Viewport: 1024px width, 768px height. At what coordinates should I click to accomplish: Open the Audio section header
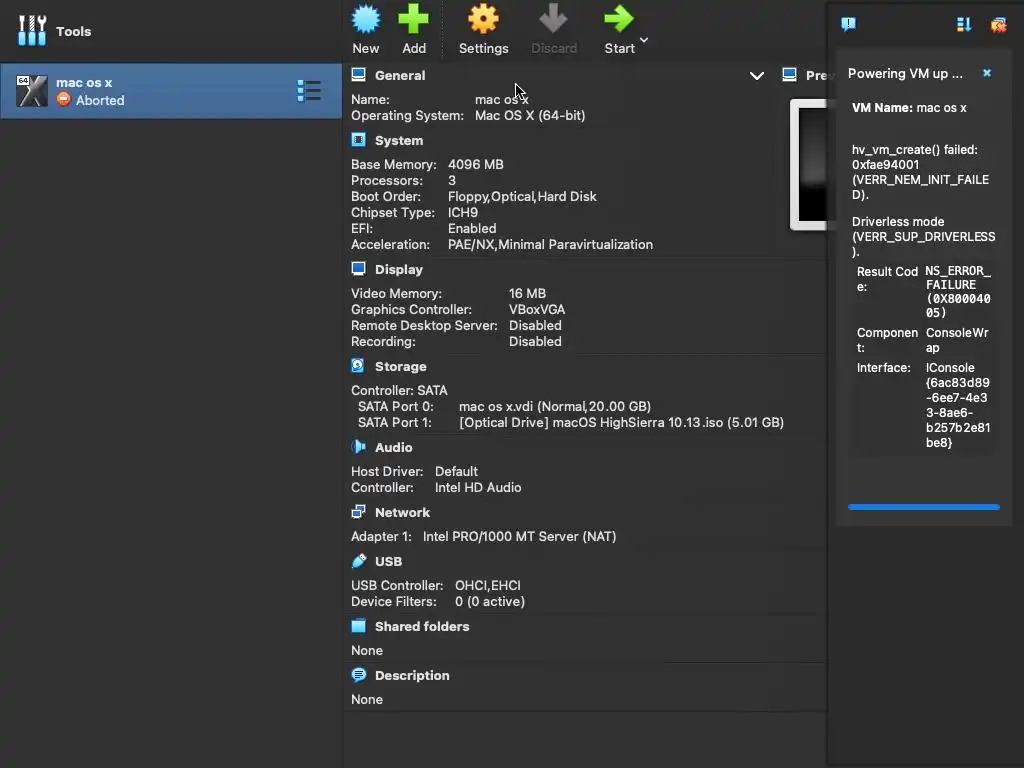tap(393, 447)
